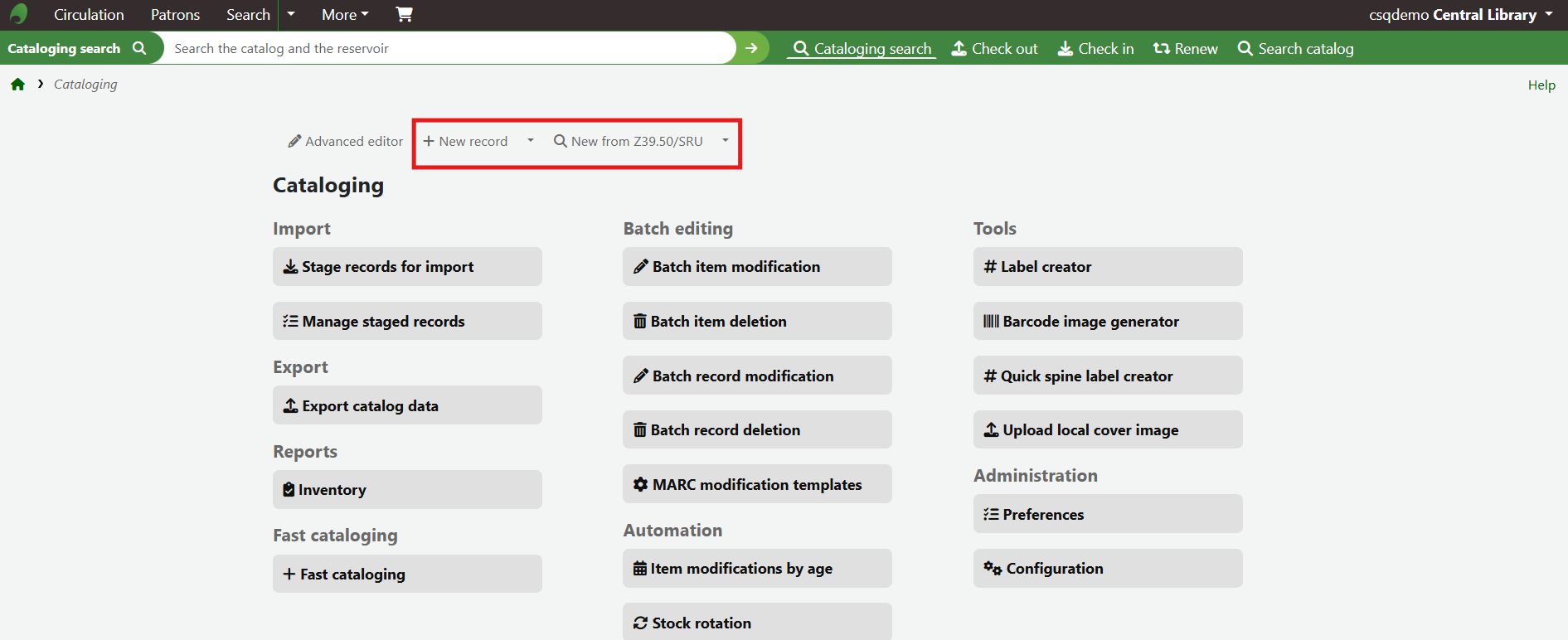
Task: Expand the New from Z39.50/SRU dropdown arrow
Action: click(726, 141)
